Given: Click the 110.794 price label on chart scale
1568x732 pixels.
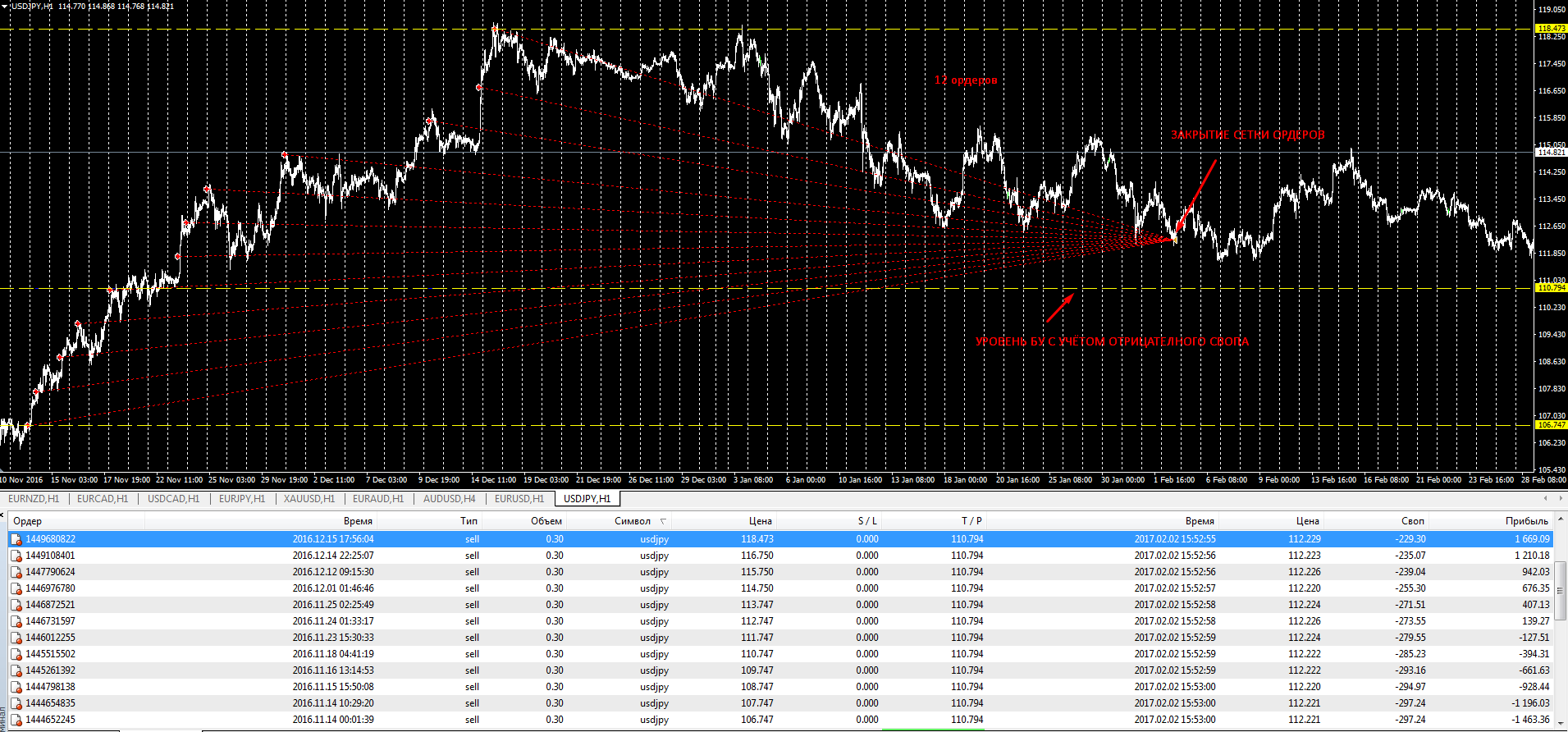Looking at the screenshot, I should point(1551,288).
